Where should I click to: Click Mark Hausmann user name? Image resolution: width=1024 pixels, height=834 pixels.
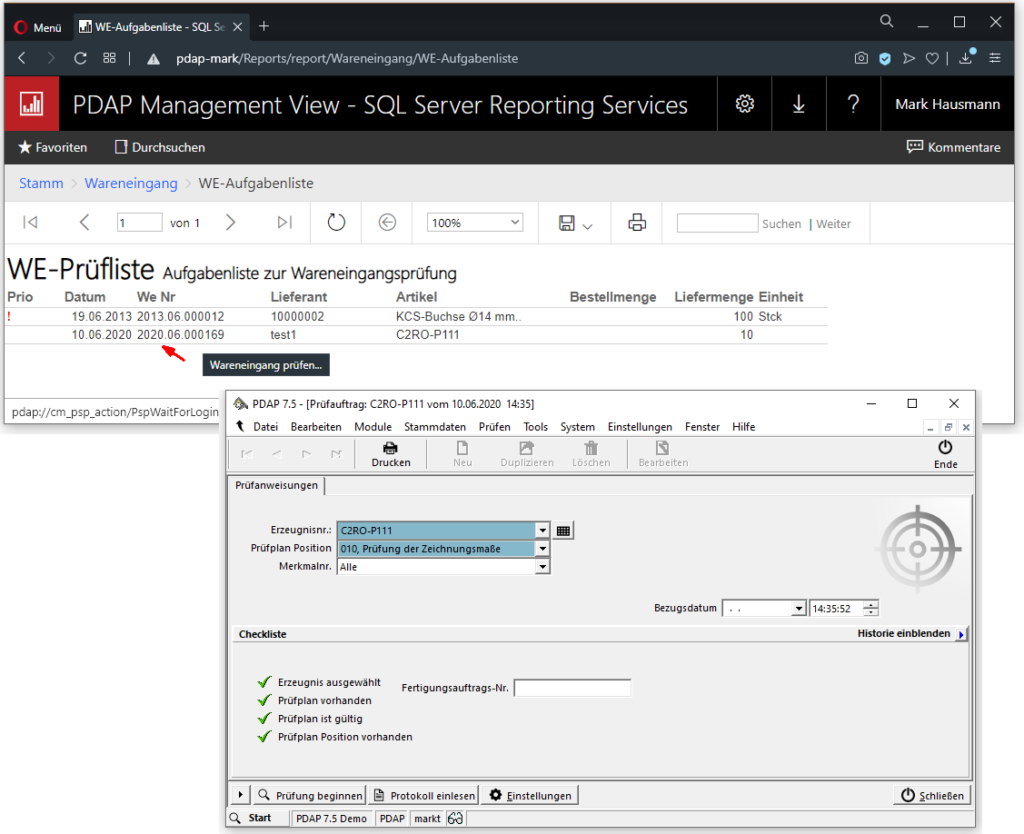(948, 104)
